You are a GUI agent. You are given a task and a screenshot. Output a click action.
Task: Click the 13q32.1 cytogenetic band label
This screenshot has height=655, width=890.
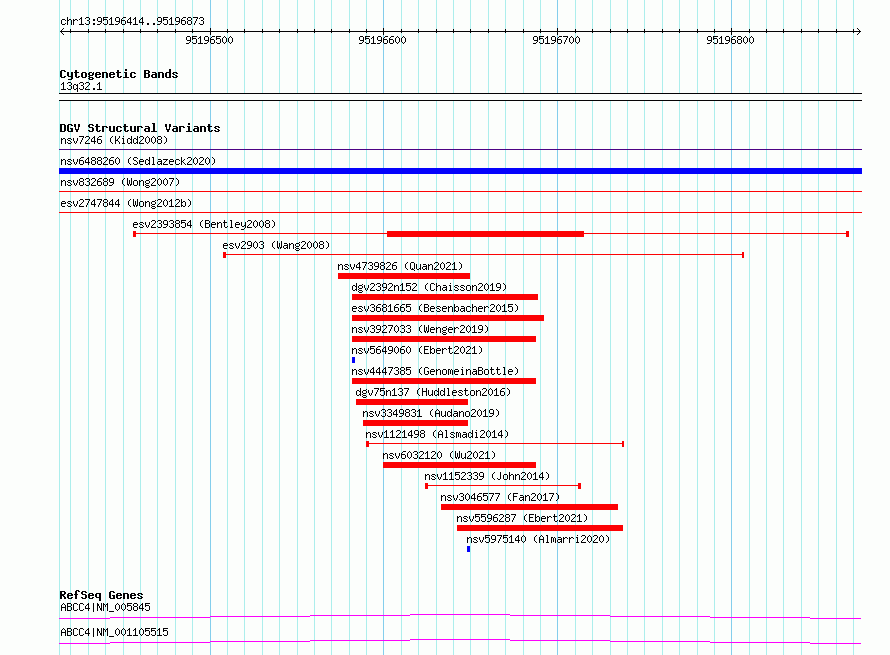81,86
